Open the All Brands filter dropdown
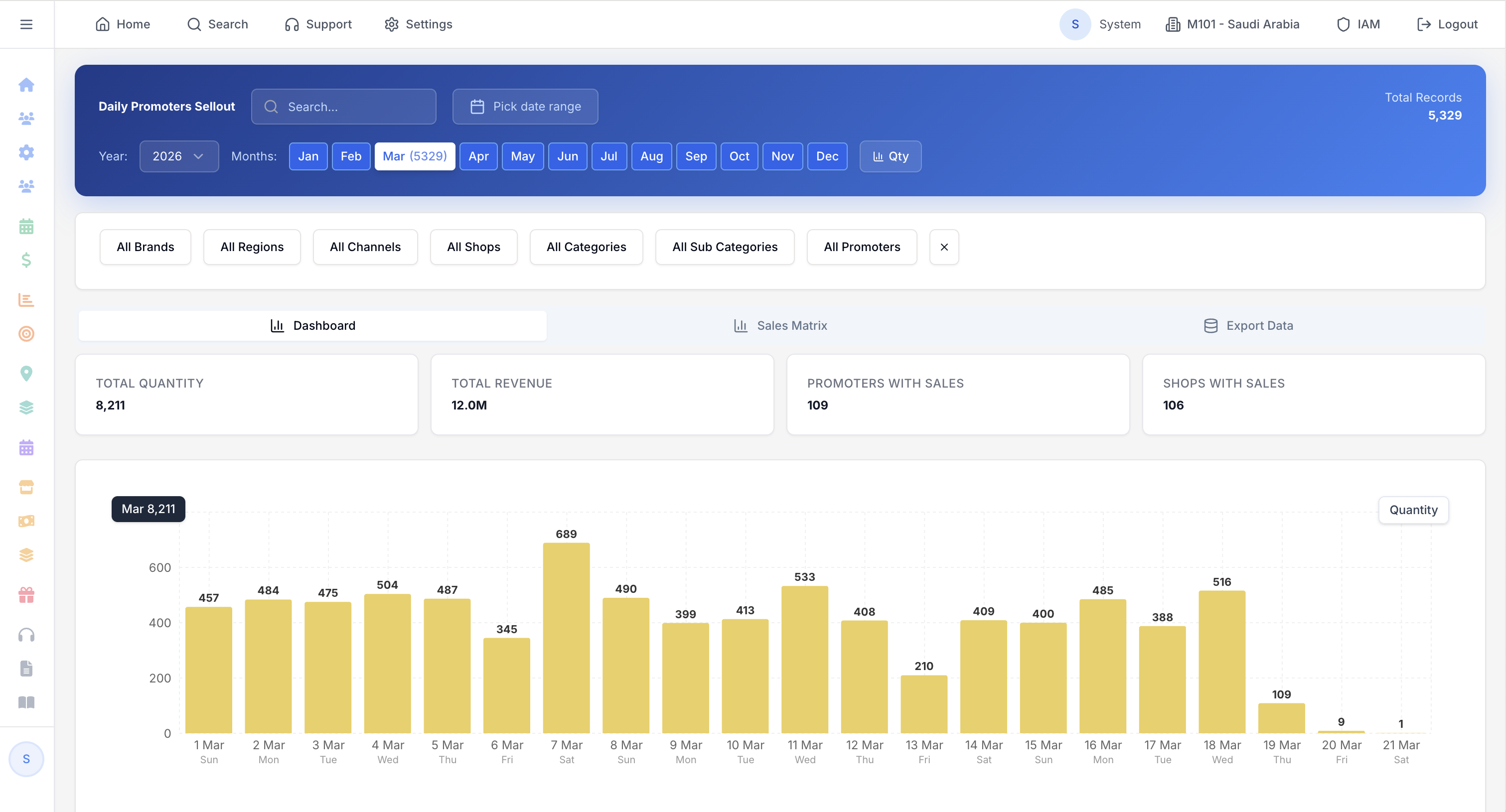Screen dimensions: 1506x812 click(145, 247)
